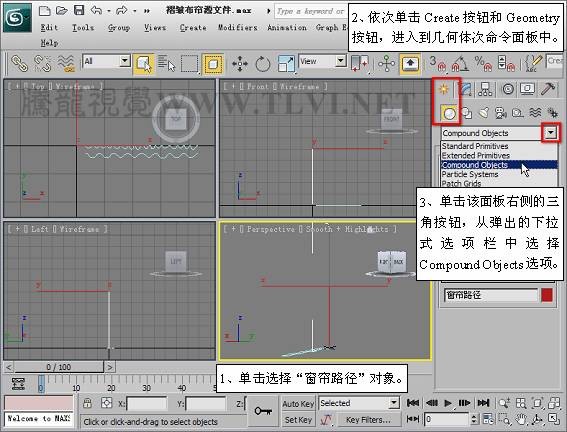567x432 pixels.
Task: Choose Rectangular Selection Region tool
Action: click(x=189, y=64)
